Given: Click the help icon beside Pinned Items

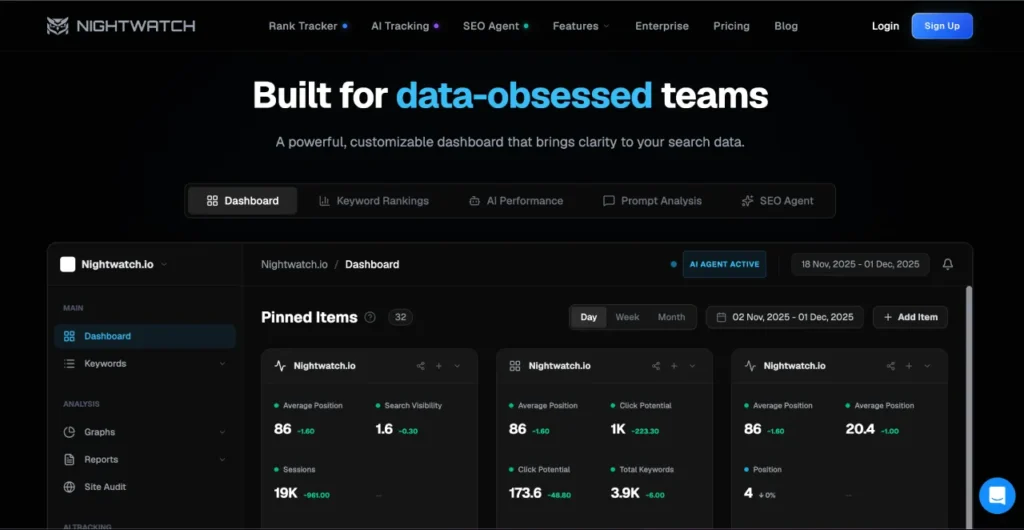Looking at the screenshot, I should [370, 317].
